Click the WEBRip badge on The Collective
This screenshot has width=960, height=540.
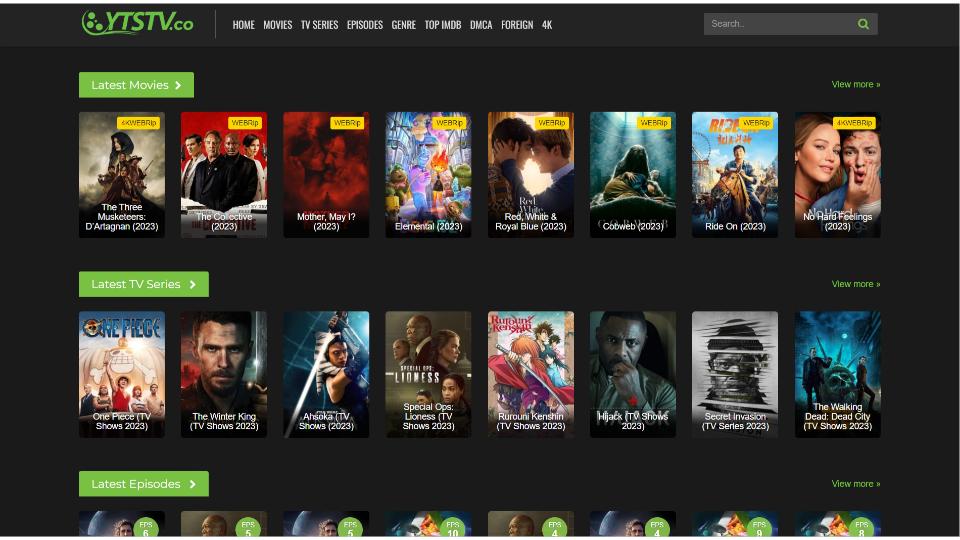click(x=245, y=123)
